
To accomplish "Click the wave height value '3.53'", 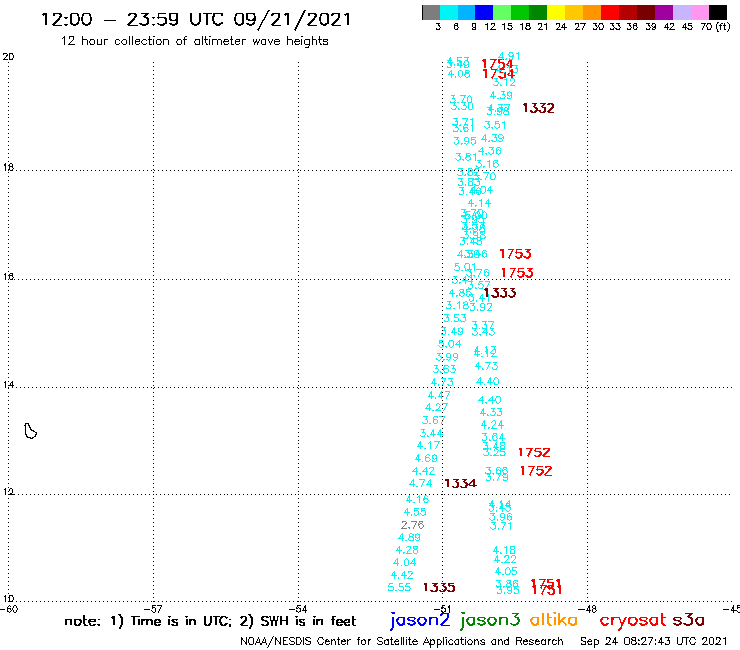I will 455,318.
